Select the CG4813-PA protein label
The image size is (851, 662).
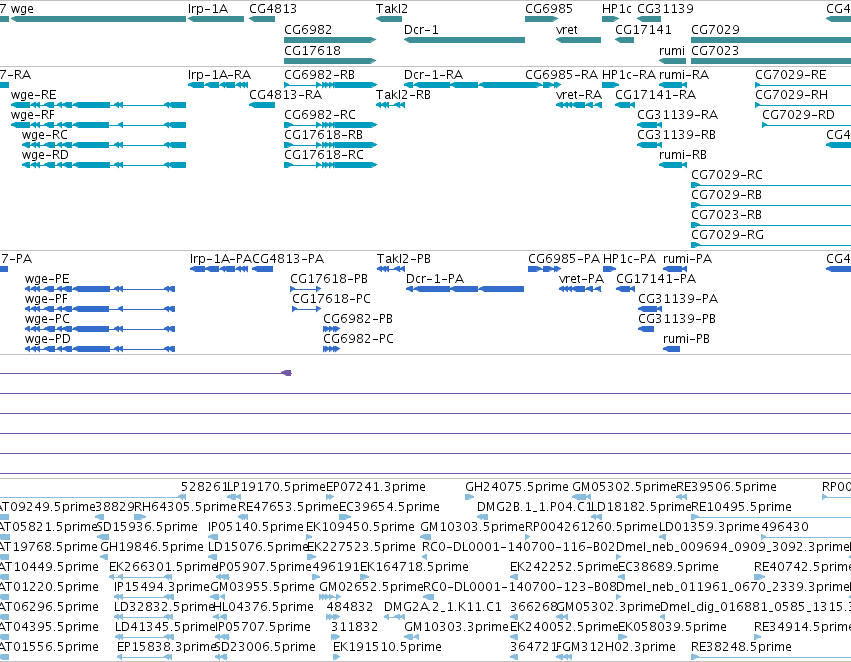click(288, 259)
